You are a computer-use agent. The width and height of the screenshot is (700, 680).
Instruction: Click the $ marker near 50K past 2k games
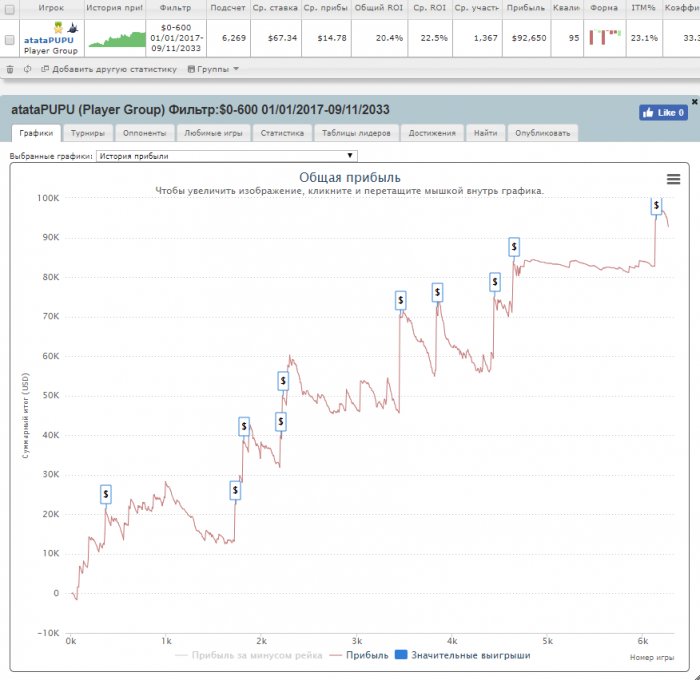283,381
